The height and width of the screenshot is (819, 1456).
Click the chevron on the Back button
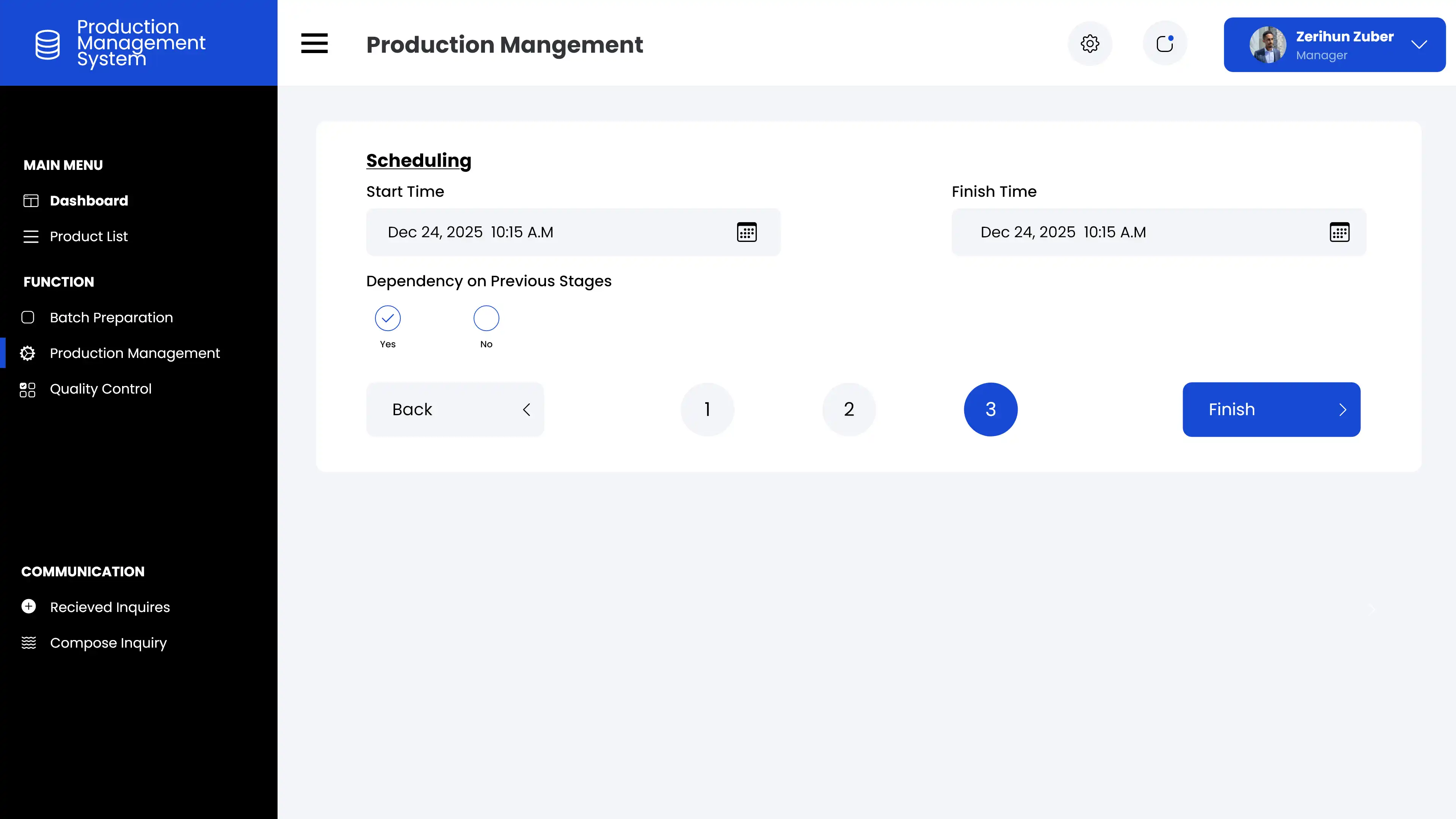tap(526, 410)
